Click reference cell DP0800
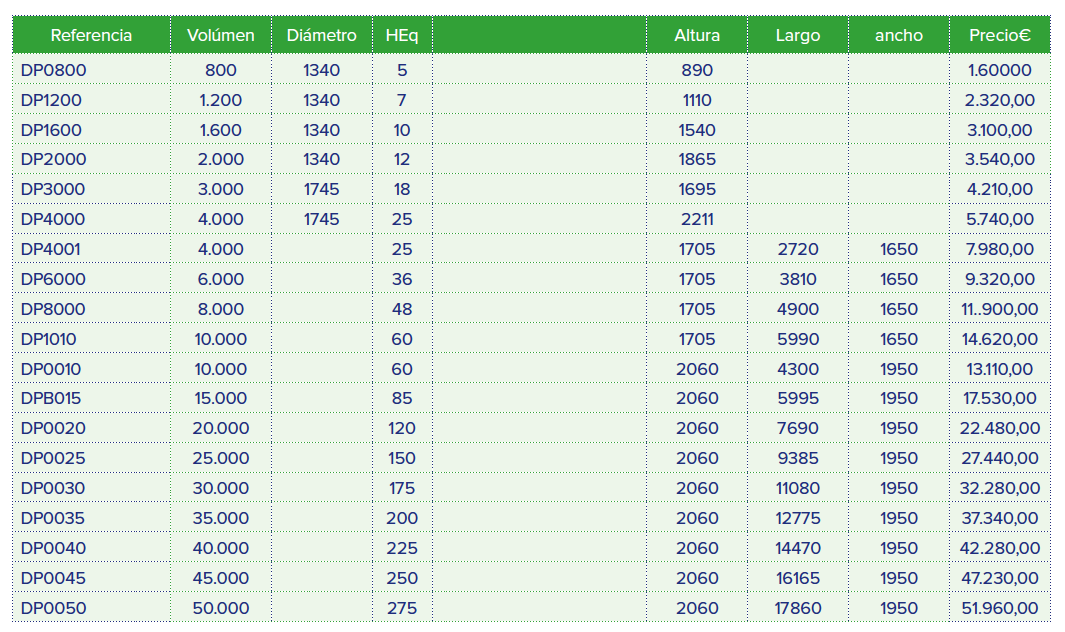 pos(53,70)
